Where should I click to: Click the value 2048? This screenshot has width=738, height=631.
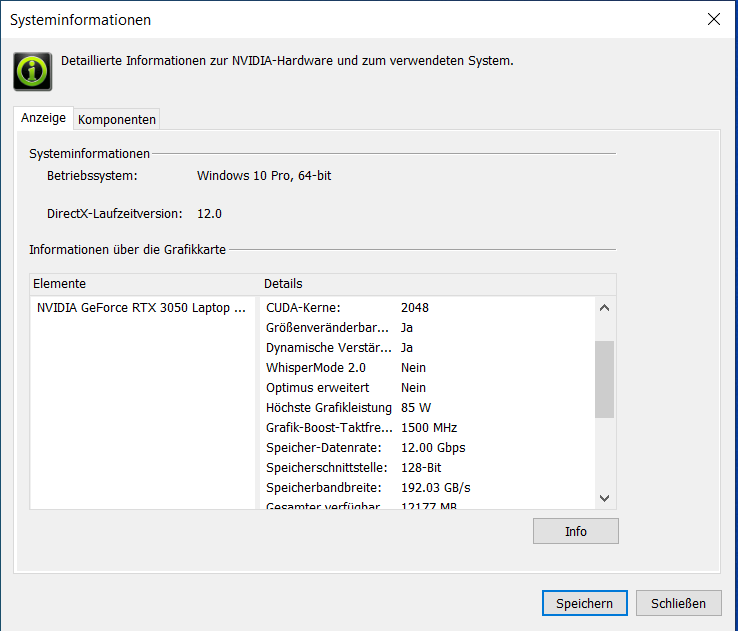pyautogui.click(x=415, y=308)
